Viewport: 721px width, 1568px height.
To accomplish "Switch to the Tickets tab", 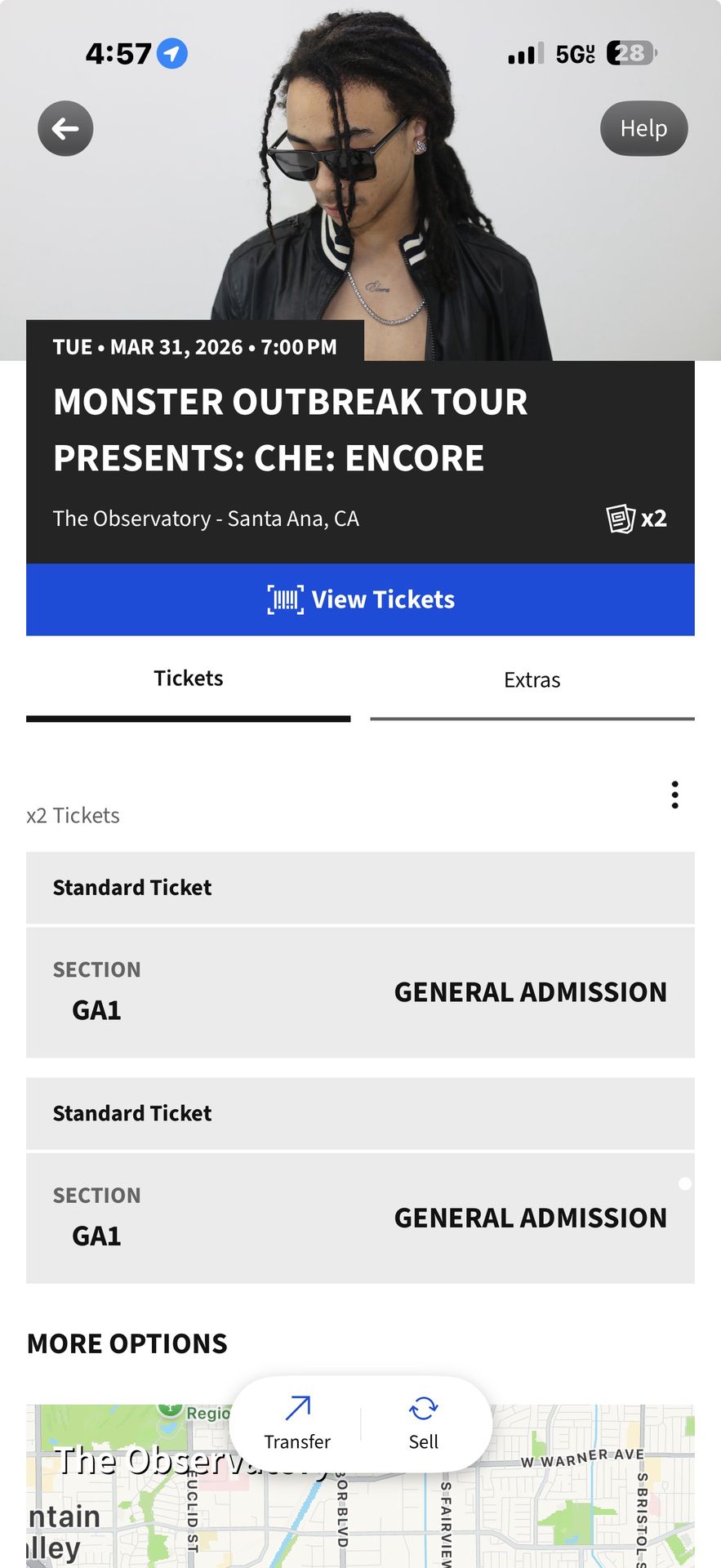I will 189,679.
